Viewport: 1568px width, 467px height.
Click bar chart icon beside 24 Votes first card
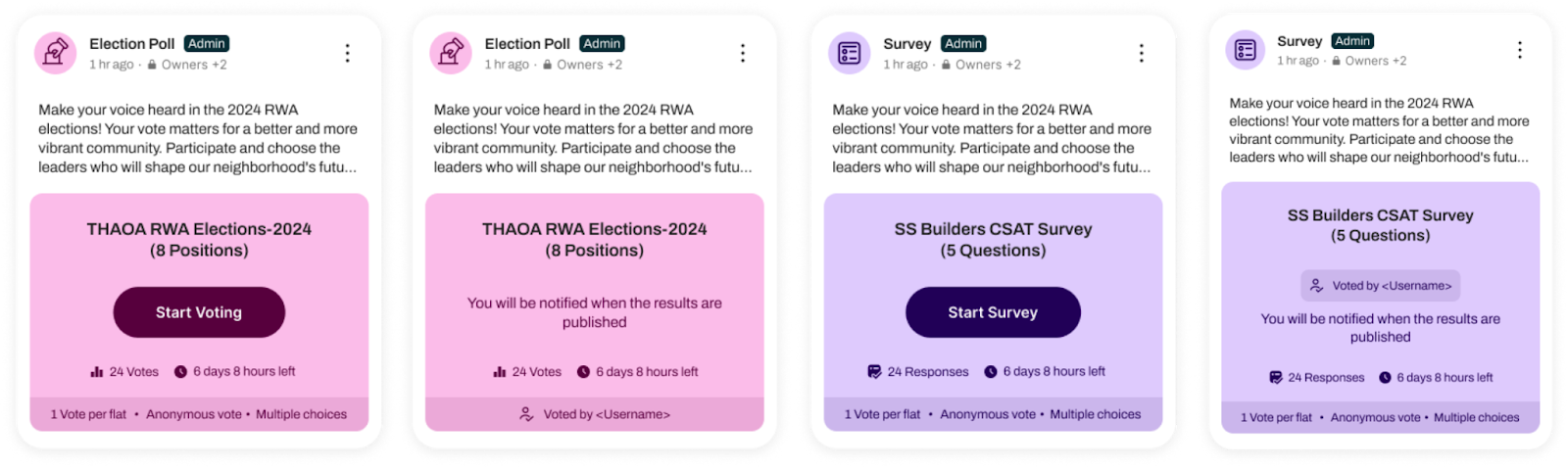(97, 372)
